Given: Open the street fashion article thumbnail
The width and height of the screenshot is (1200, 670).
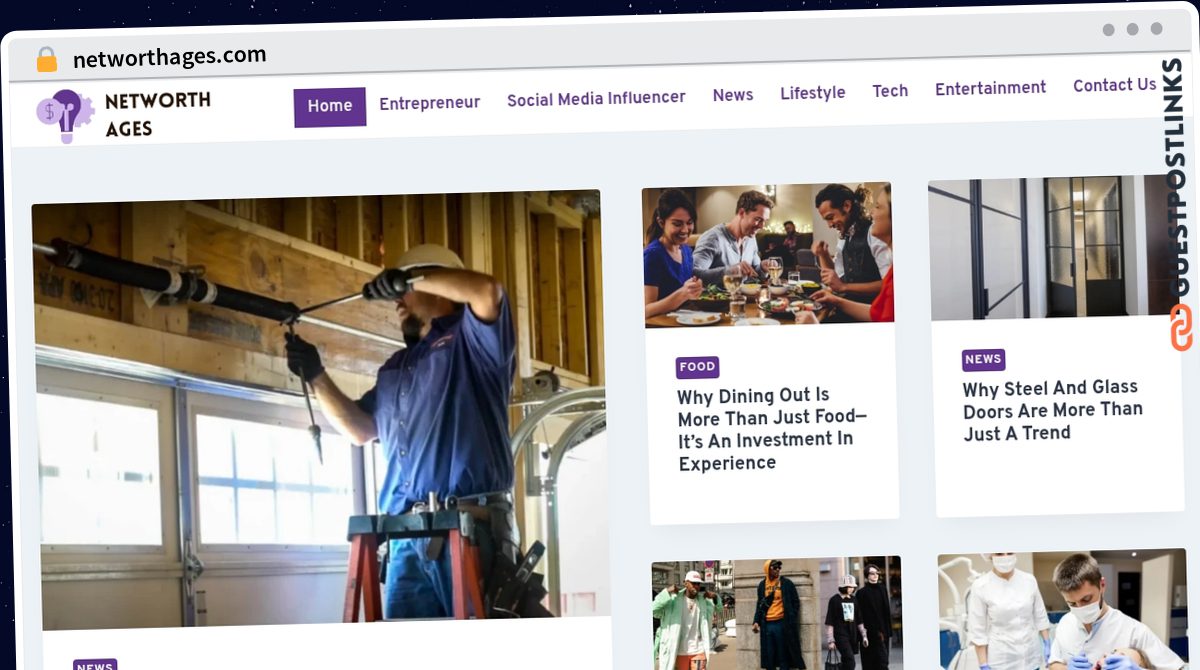Looking at the screenshot, I should [x=777, y=613].
